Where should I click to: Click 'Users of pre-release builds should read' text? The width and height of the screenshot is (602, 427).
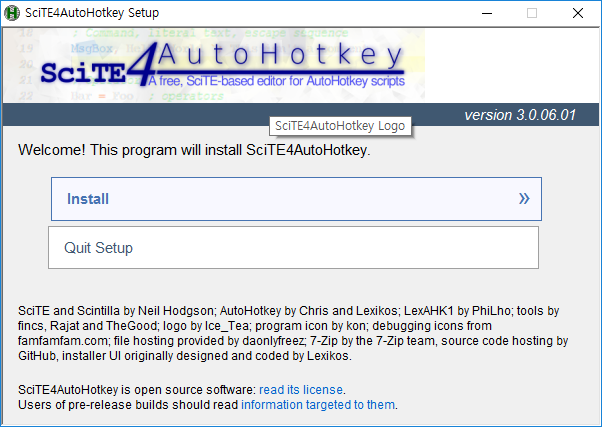(x=128, y=405)
